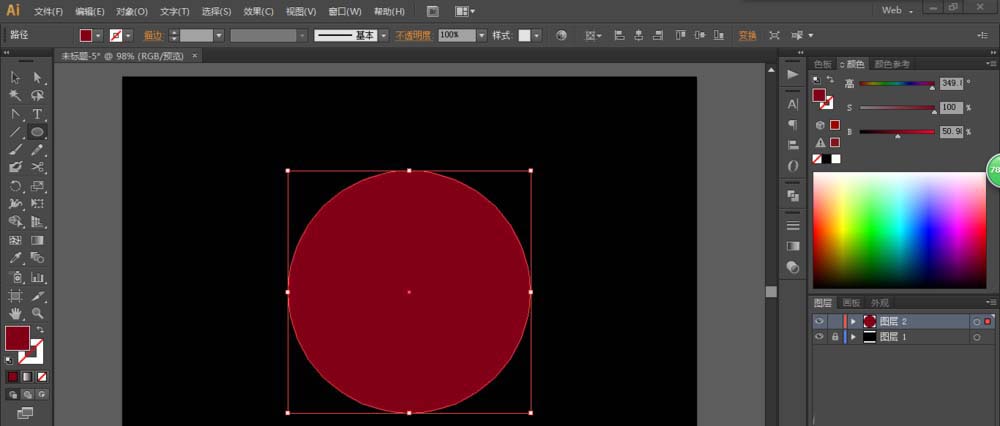
Task: Select the Scissors tool
Action: click(38, 168)
